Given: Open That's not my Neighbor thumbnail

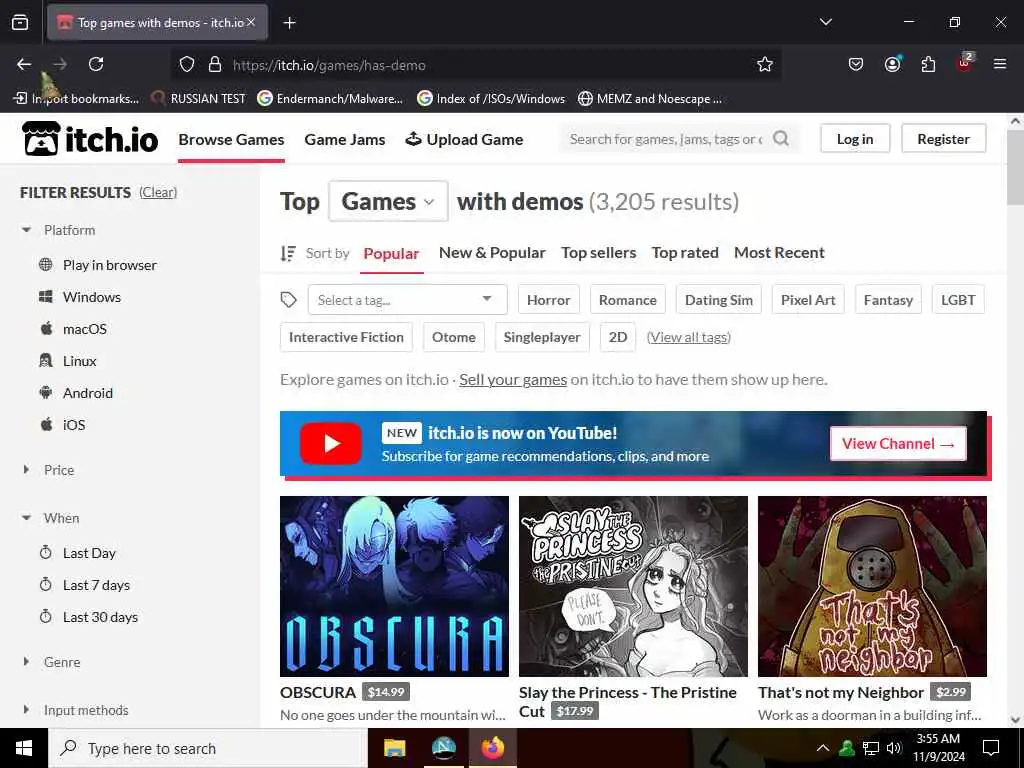Looking at the screenshot, I should (x=872, y=586).
